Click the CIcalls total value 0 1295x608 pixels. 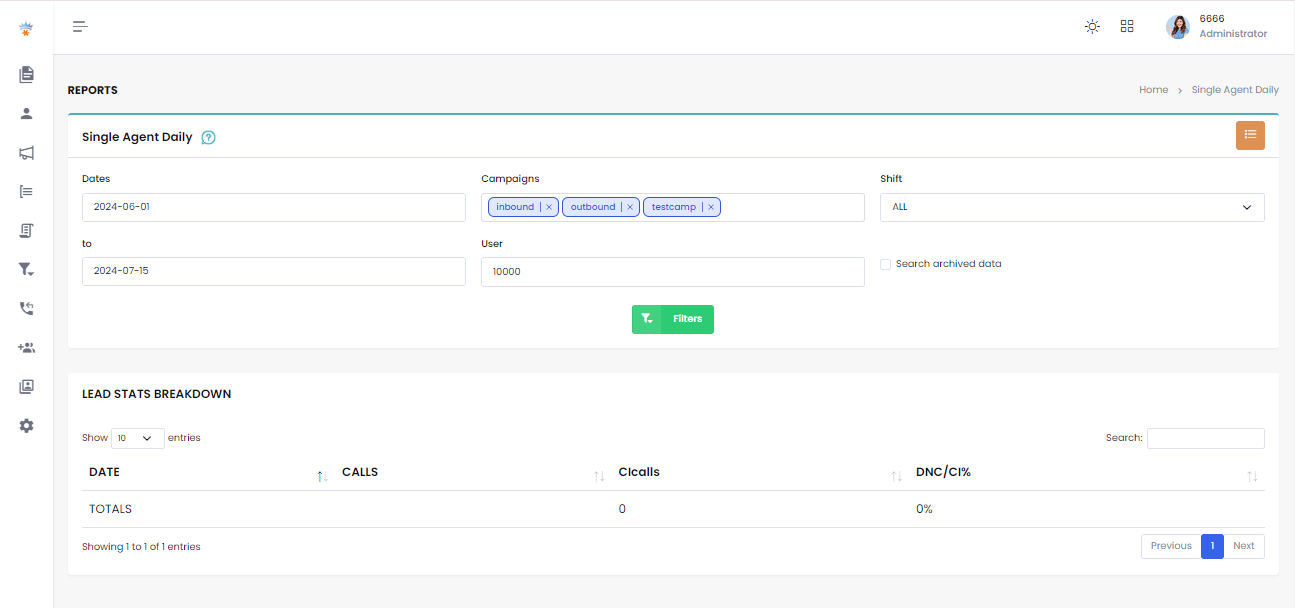click(622, 509)
